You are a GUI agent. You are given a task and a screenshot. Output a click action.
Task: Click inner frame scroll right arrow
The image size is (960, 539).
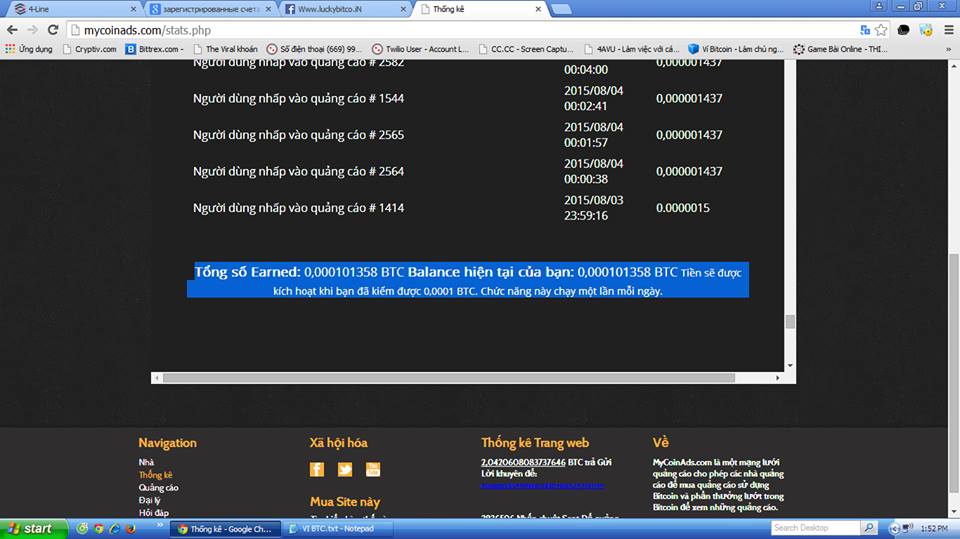(x=778, y=378)
